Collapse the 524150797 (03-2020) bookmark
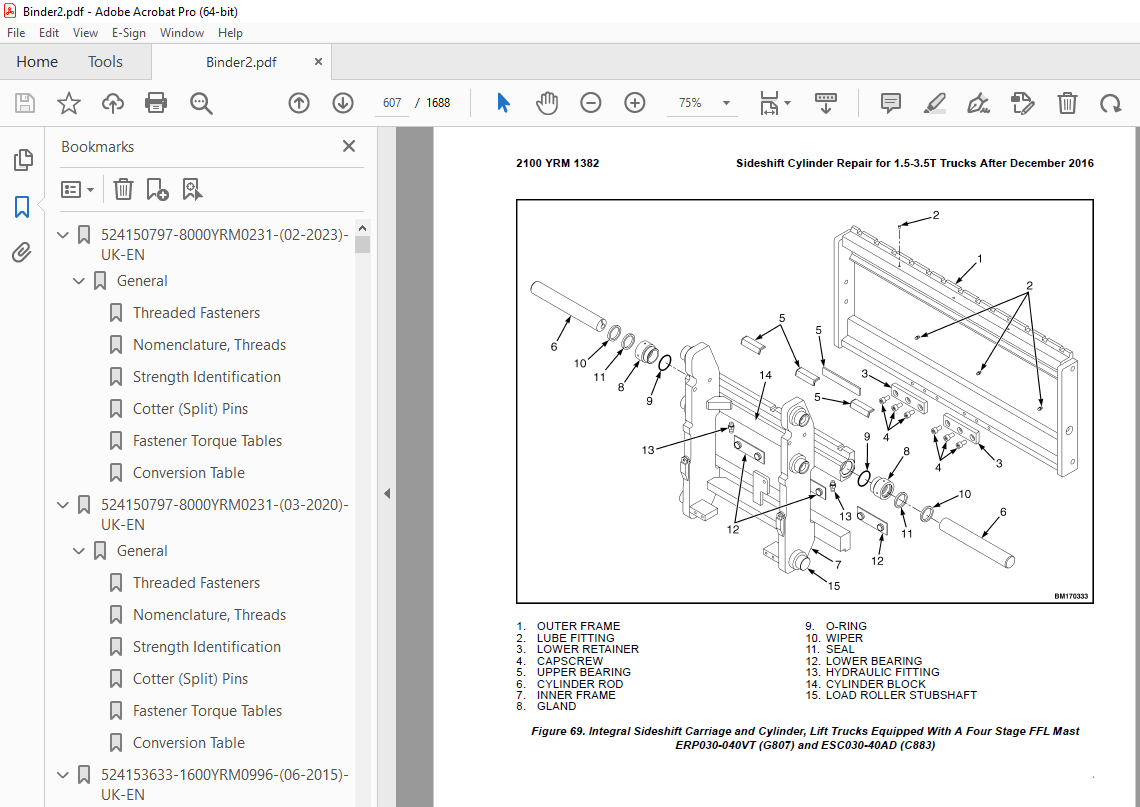 pyautogui.click(x=63, y=505)
